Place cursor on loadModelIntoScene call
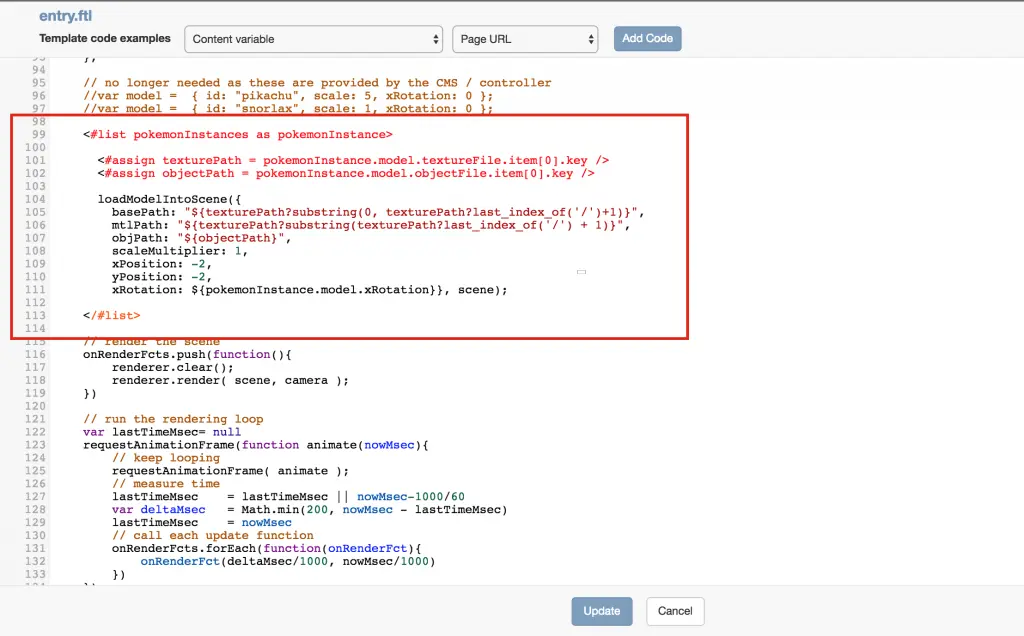Screen dimensions: 1024x636 (169, 199)
